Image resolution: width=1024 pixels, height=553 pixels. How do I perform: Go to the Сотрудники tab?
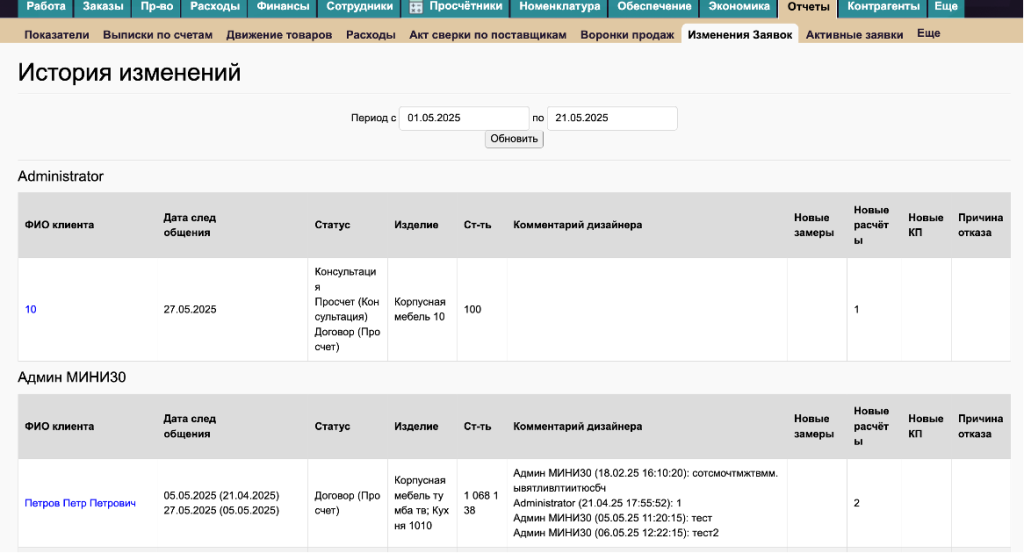pyautogui.click(x=360, y=7)
